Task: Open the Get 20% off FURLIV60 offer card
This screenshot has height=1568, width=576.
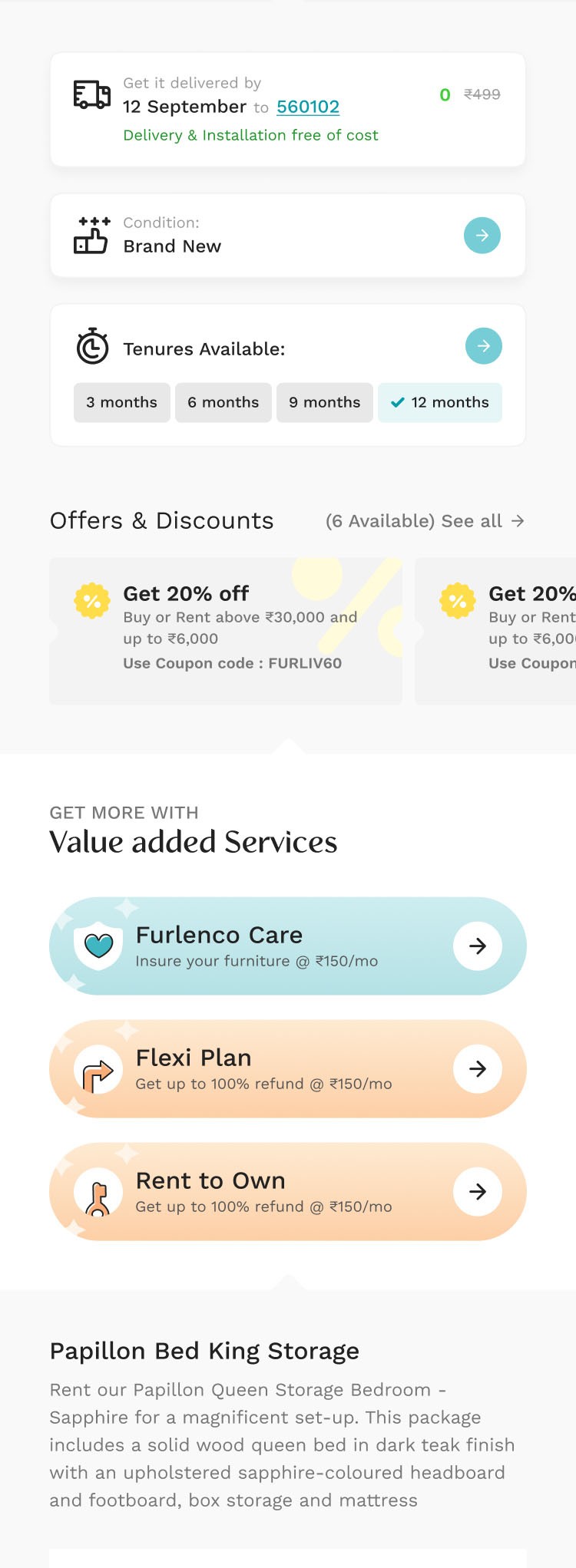Action: 226,631
